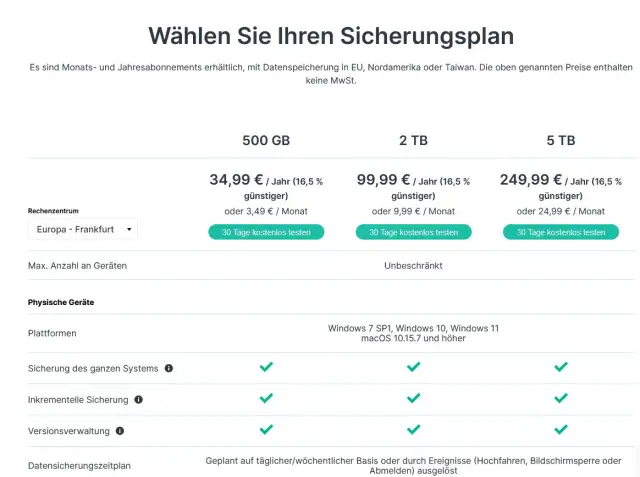Click info icon beside Sicherung des ganzen Systems
This screenshot has height=477, width=640.
[x=169, y=368]
